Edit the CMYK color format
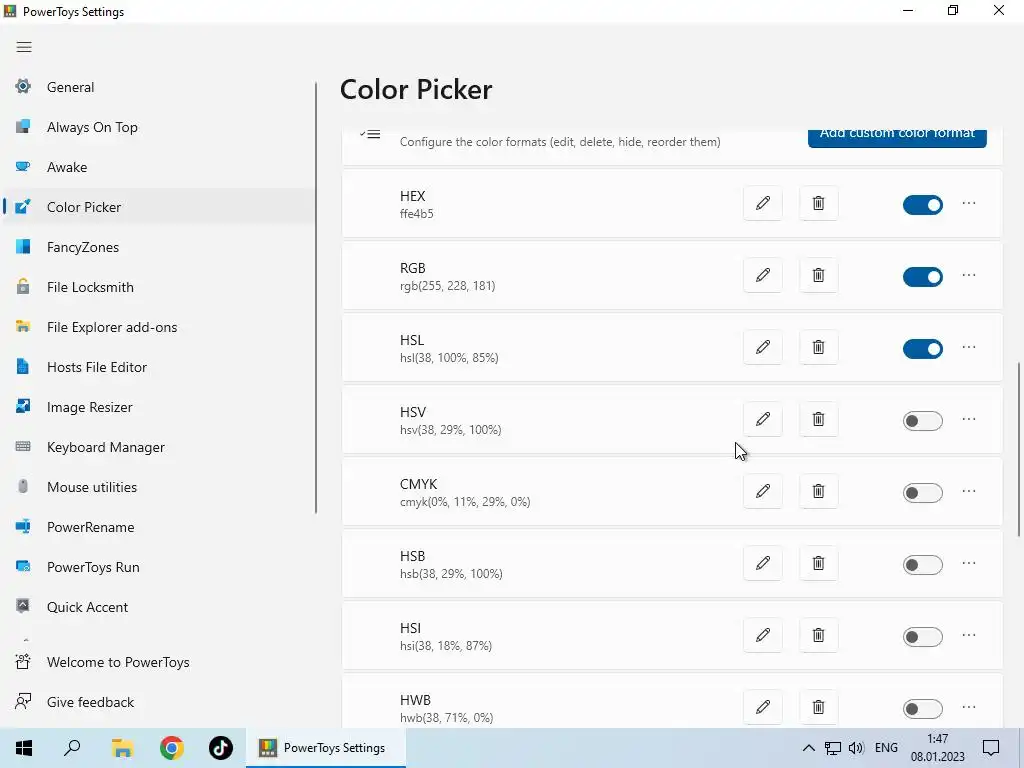This screenshot has height=768, width=1024. coord(762,491)
